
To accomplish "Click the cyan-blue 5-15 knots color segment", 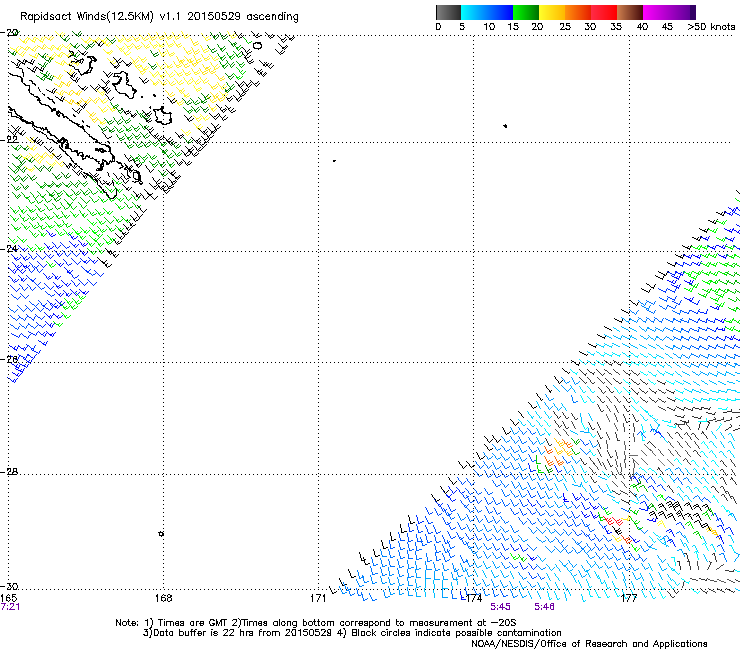I will [x=487, y=12].
